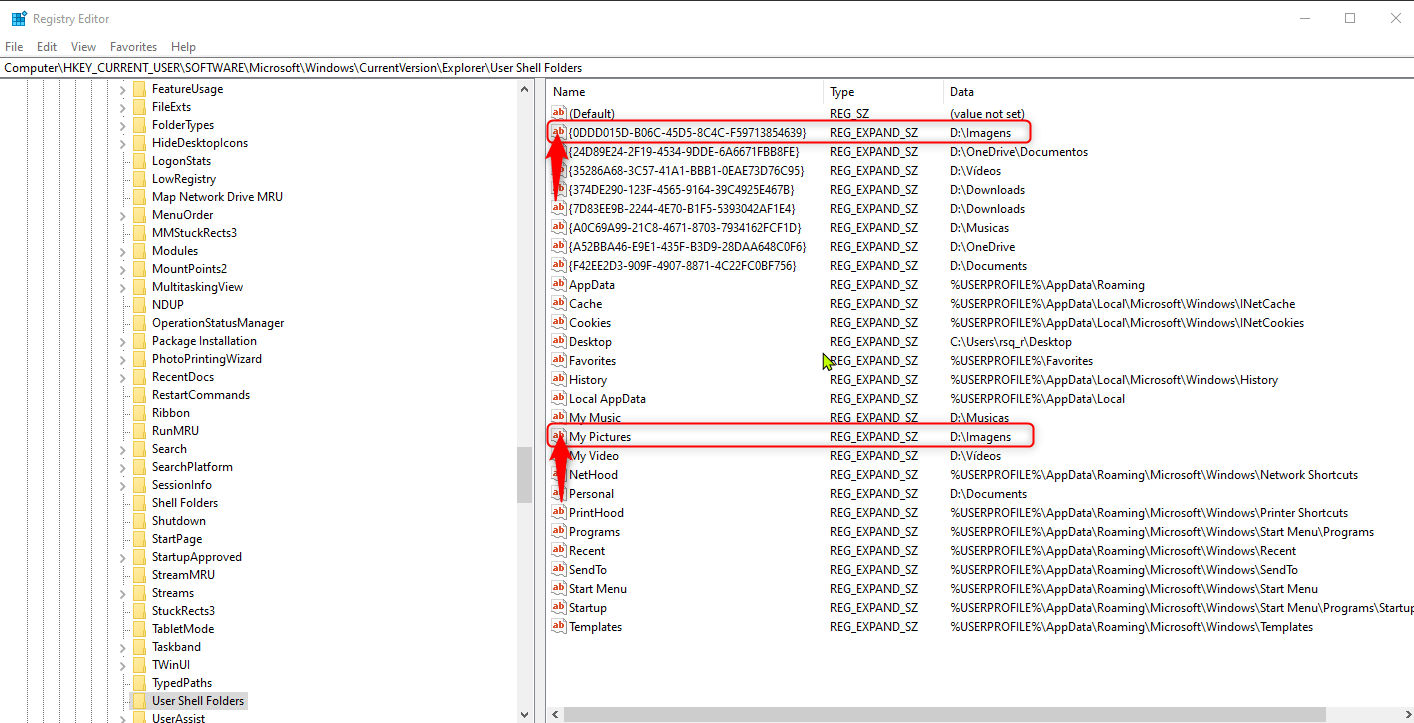Click tree pane scroll down arrow
Viewport: 1414px width, 723px height.
525,714
